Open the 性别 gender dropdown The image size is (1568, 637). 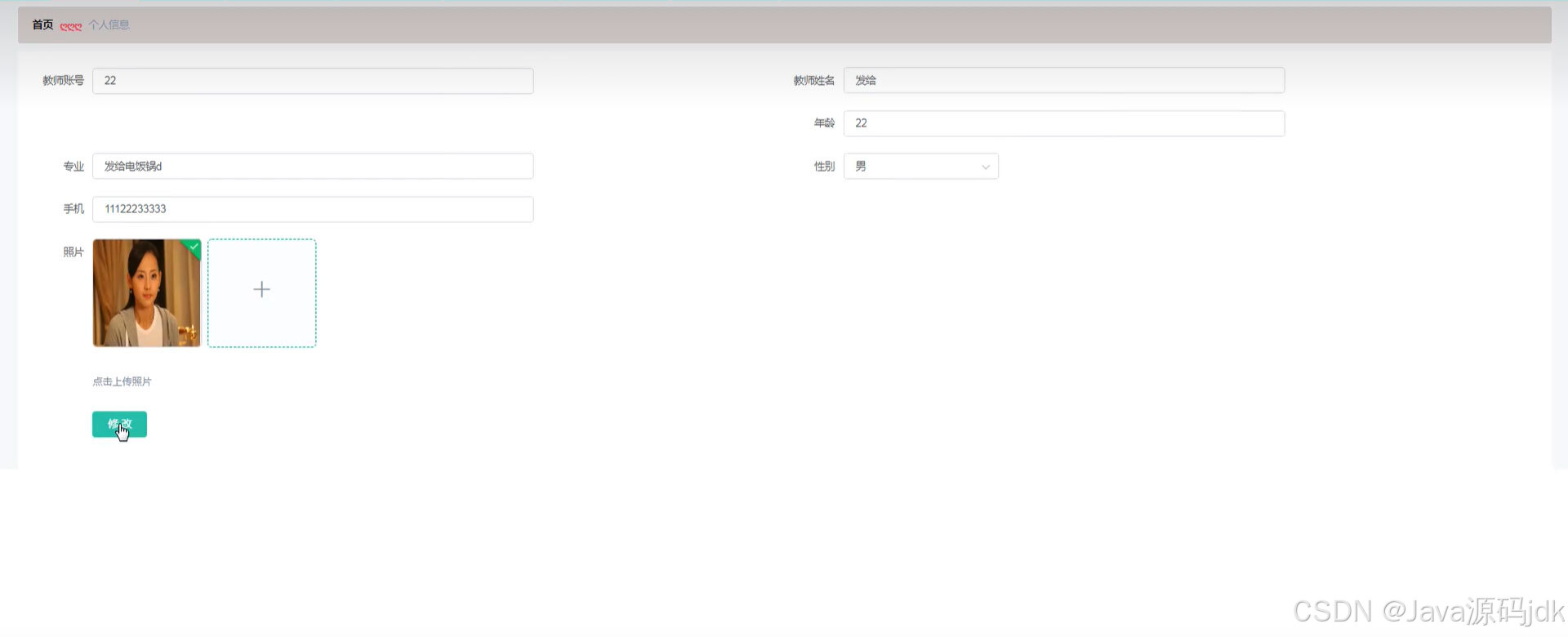tap(920, 167)
